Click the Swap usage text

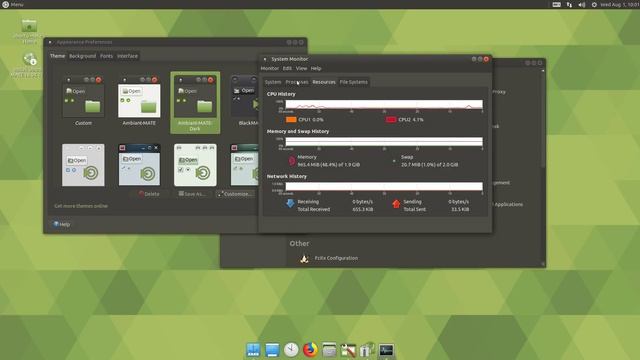pos(429,164)
